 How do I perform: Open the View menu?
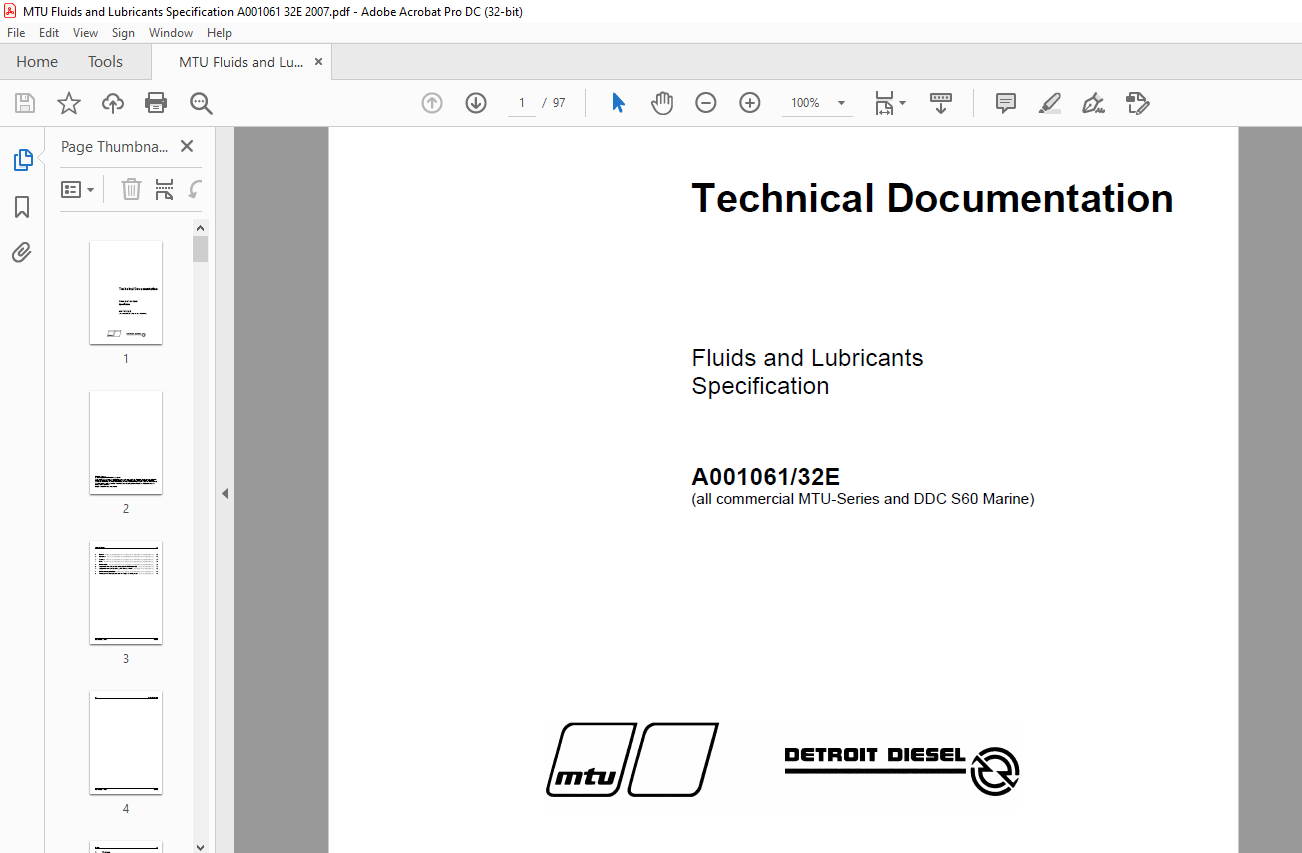coord(86,33)
